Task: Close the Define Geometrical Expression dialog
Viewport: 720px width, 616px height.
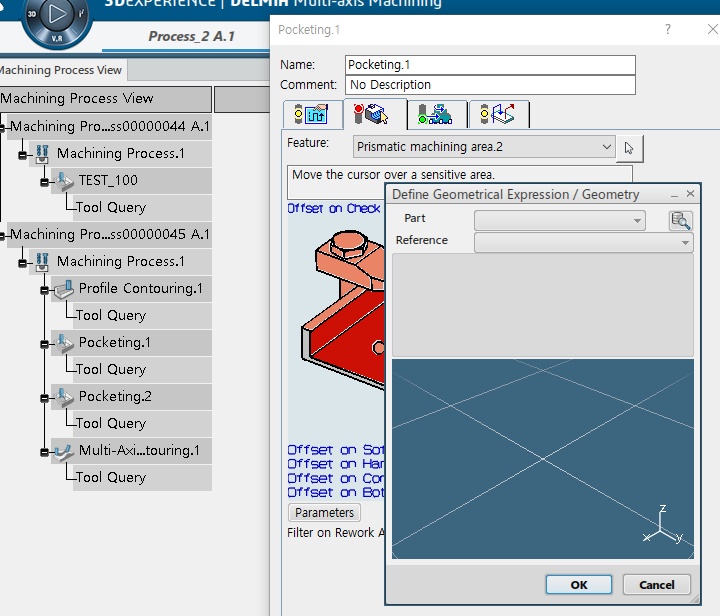Action: (690, 194)
